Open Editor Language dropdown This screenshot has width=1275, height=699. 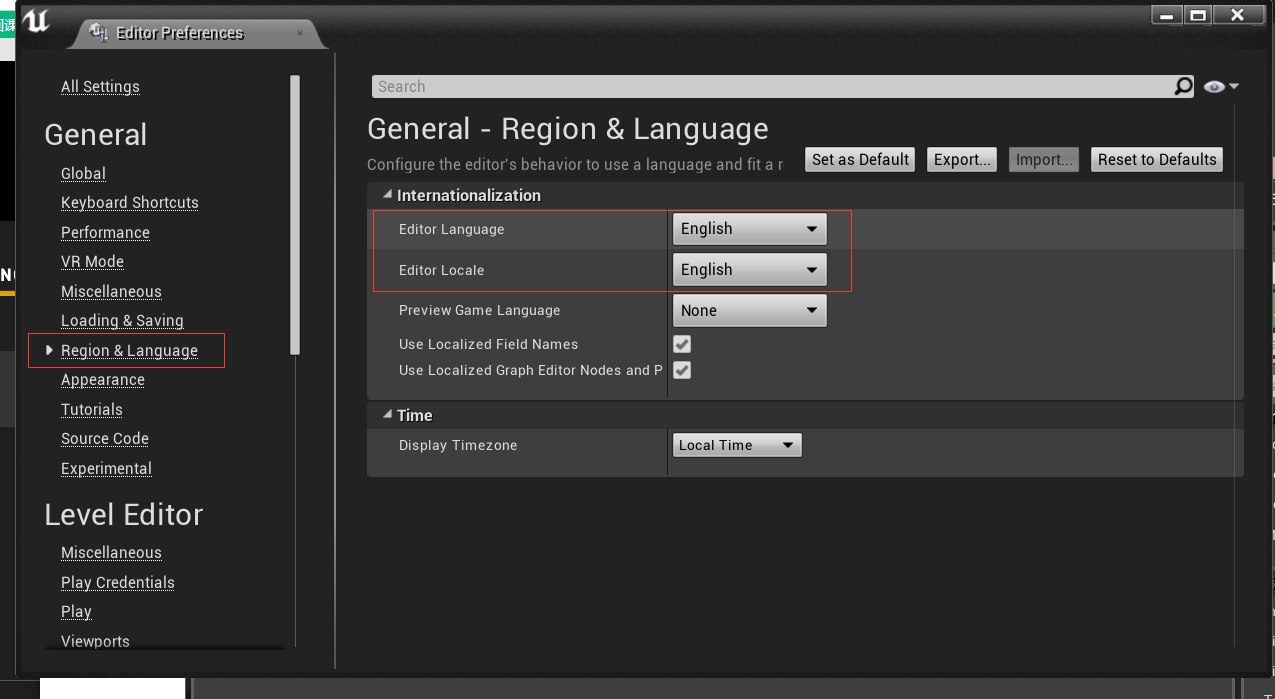750,229
